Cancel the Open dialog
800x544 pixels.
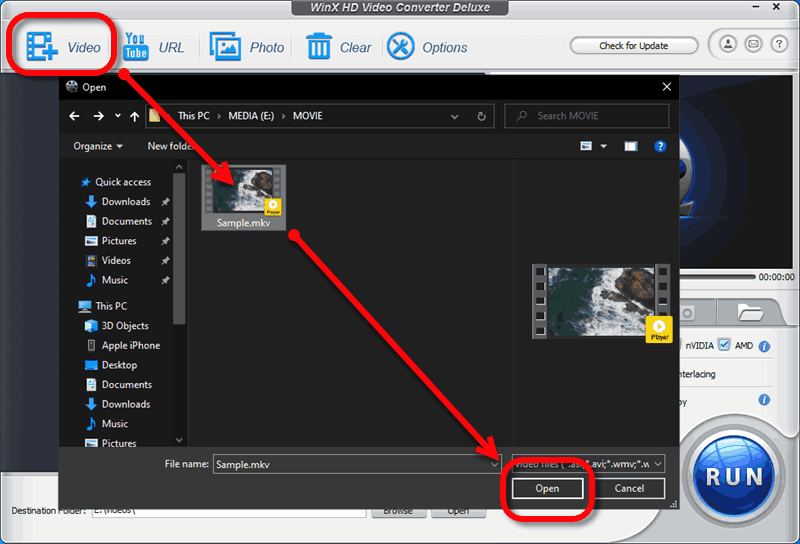tap(629, 488)
